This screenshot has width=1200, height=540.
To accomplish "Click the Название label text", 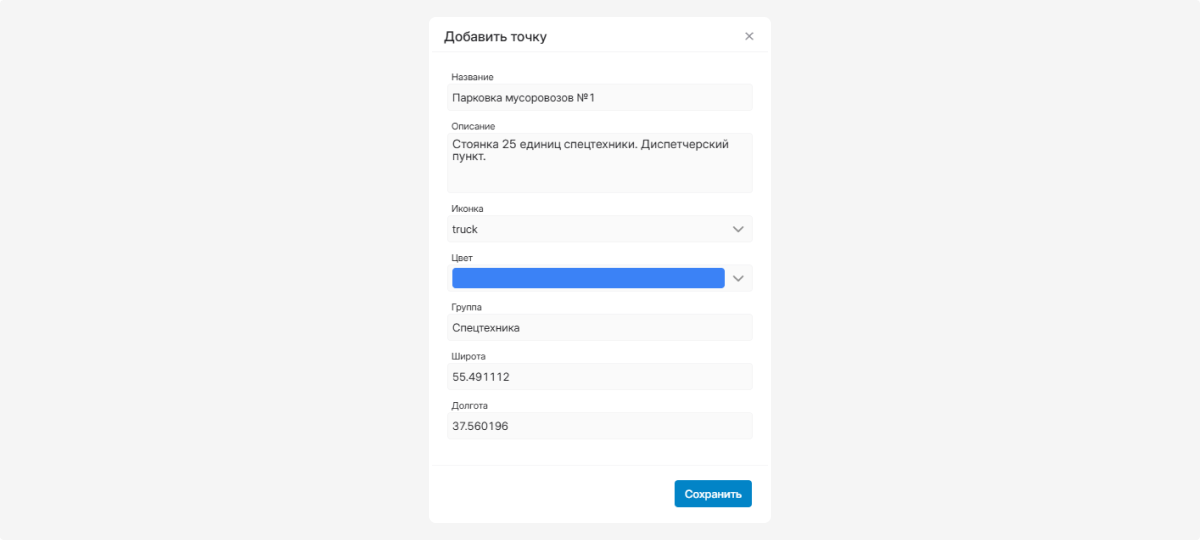I will click(472, 77).
